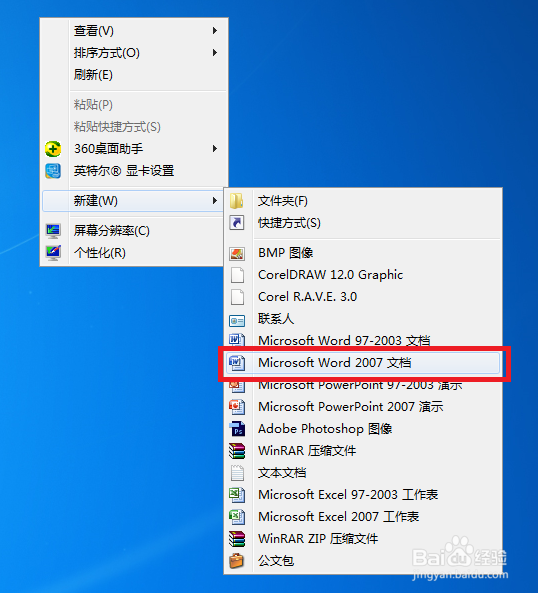The height and width of the screenshot is (593, 538).
Task: Click the blank page icon for CorelDRAW 12.0
Action: pos(237,275)
